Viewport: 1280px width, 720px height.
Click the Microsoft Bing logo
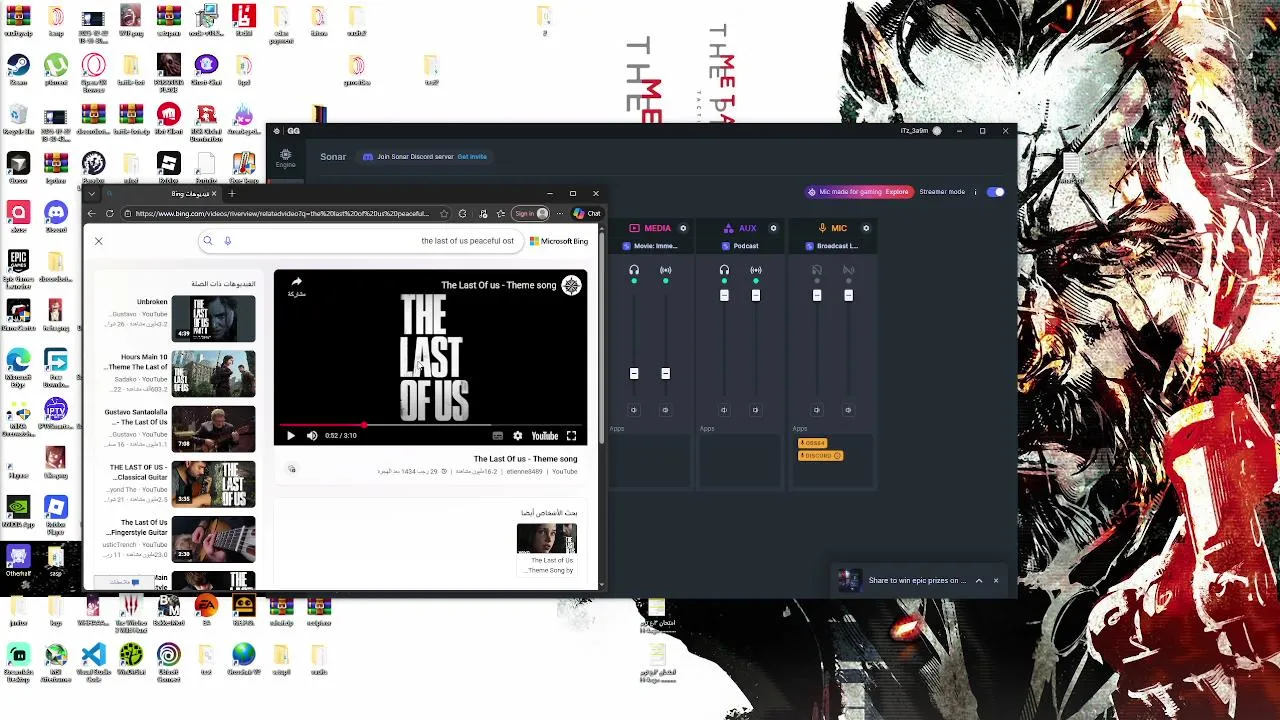click(x=559, y=241)
